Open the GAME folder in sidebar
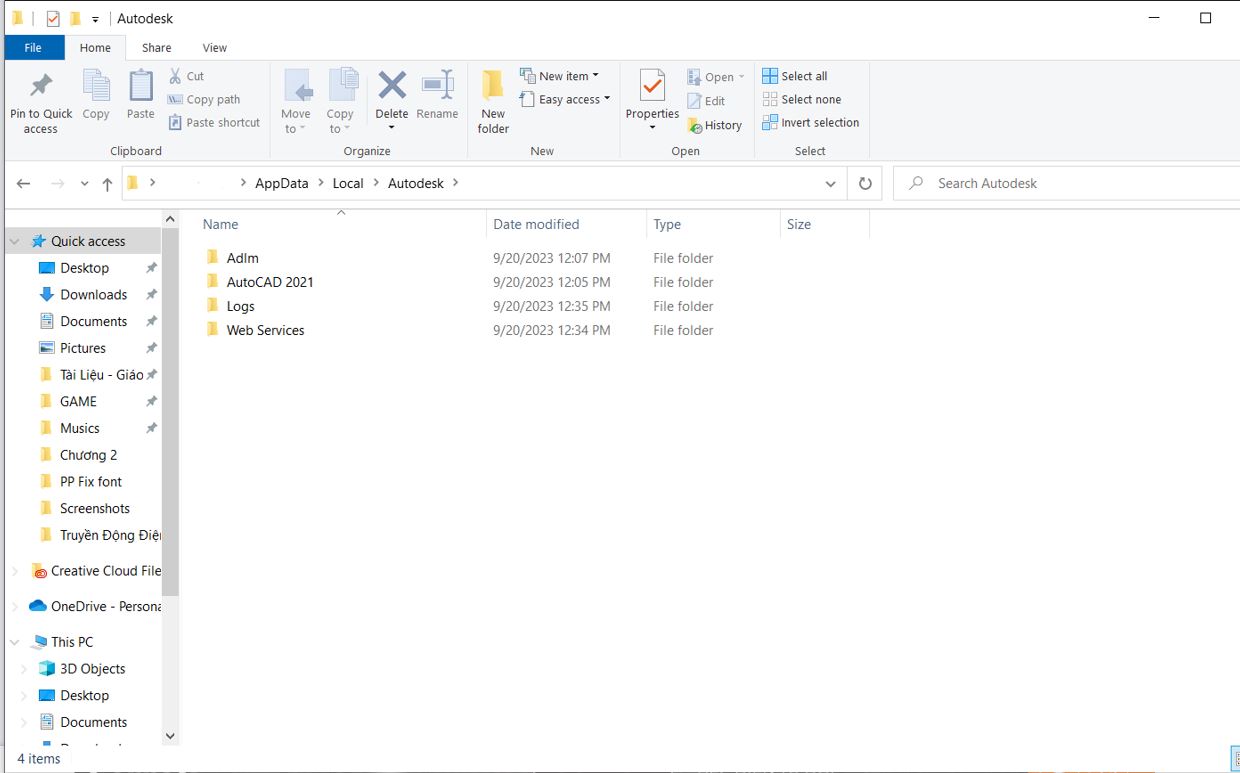This screenshot has width=1240, height=773. [x=78, y=401]
